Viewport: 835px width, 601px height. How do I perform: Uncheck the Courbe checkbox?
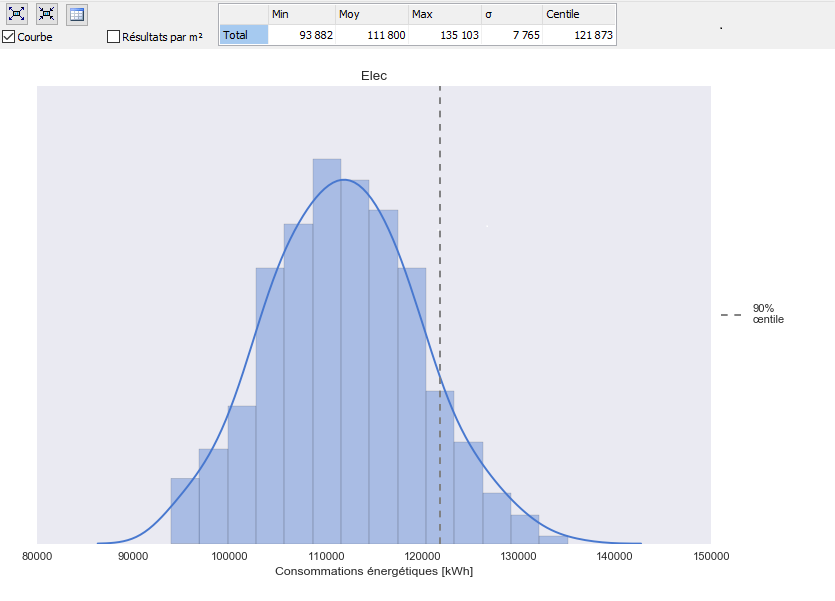point(9,37)
